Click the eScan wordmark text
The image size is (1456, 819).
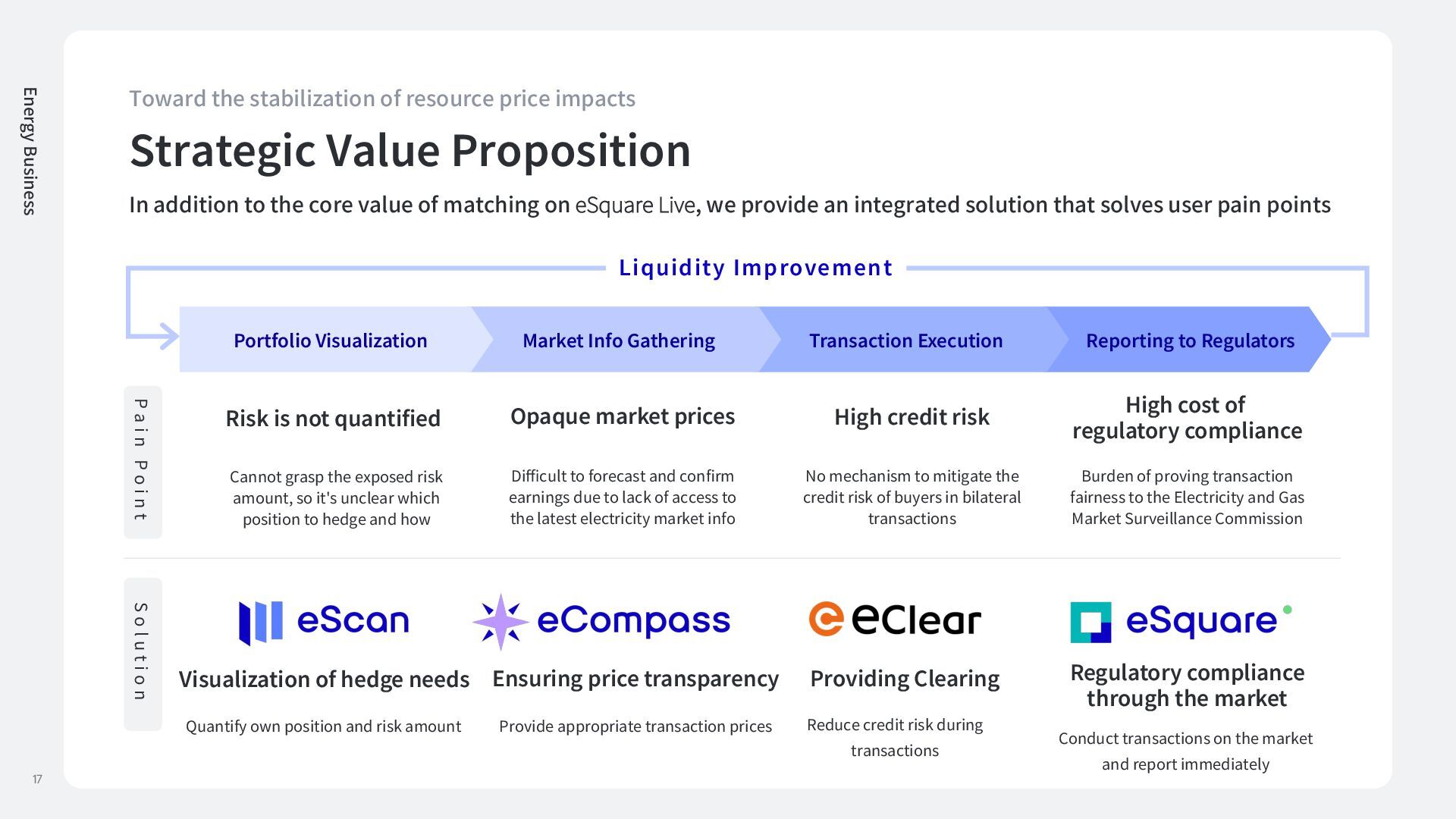click(x=353, y=621)
